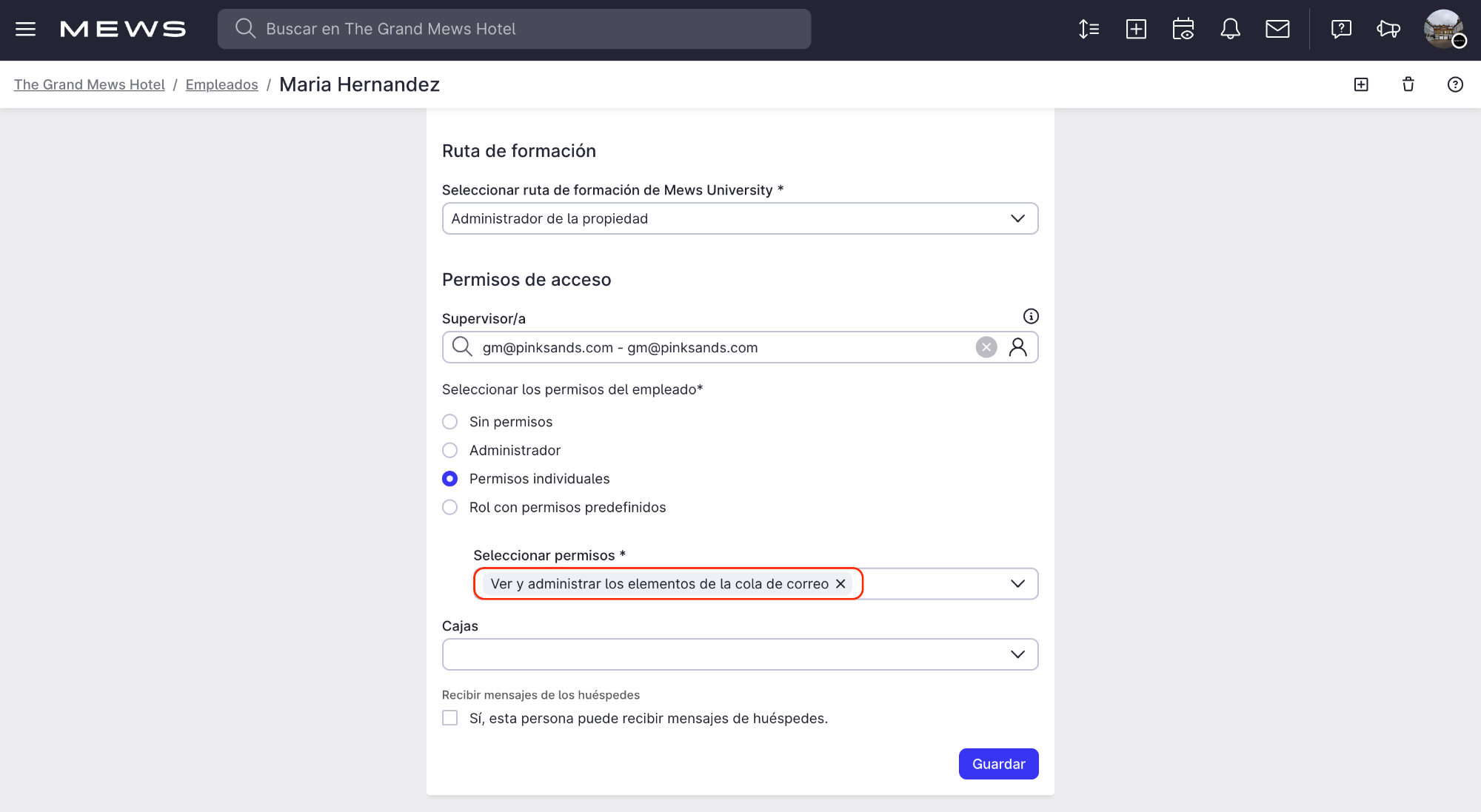The image size is (1481, 812).
Task: Click the notifications bell icon
Action: pyautogui.click(x=1230, y=29)
